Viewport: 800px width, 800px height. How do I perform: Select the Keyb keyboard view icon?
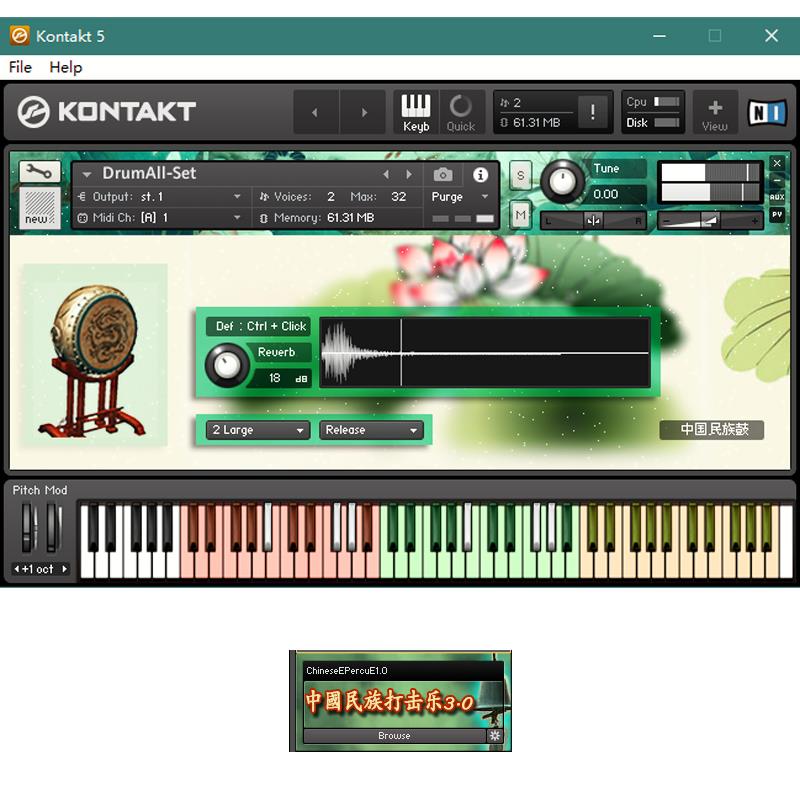coord(415,111)
